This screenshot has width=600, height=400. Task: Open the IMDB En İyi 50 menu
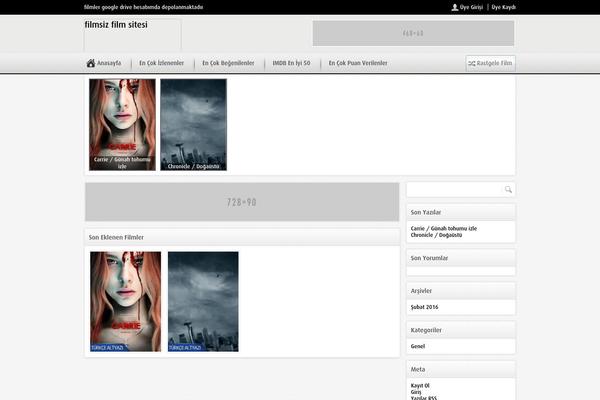coord(291,63)
